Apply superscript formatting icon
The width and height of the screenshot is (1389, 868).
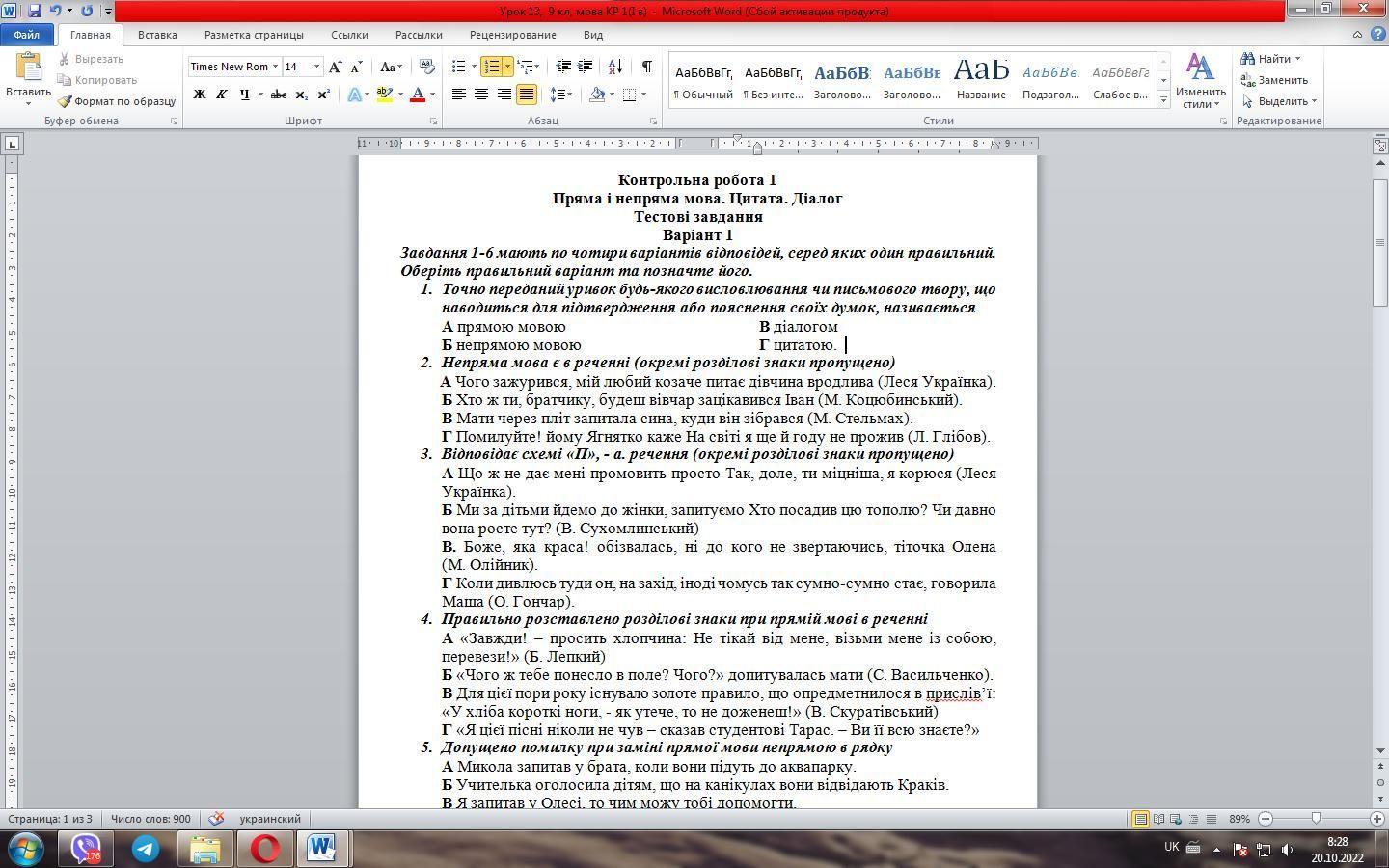[323, 95]
